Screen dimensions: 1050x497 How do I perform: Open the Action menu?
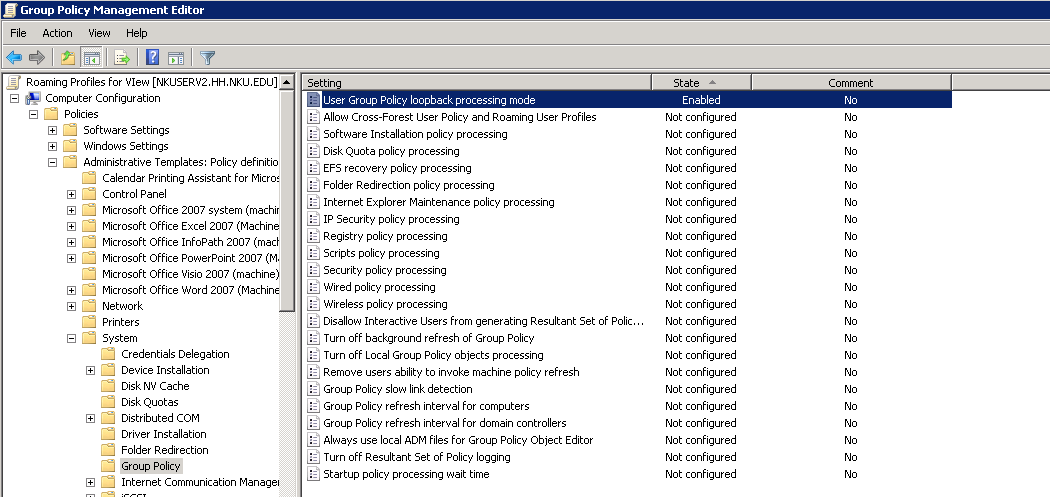[57, 33]
